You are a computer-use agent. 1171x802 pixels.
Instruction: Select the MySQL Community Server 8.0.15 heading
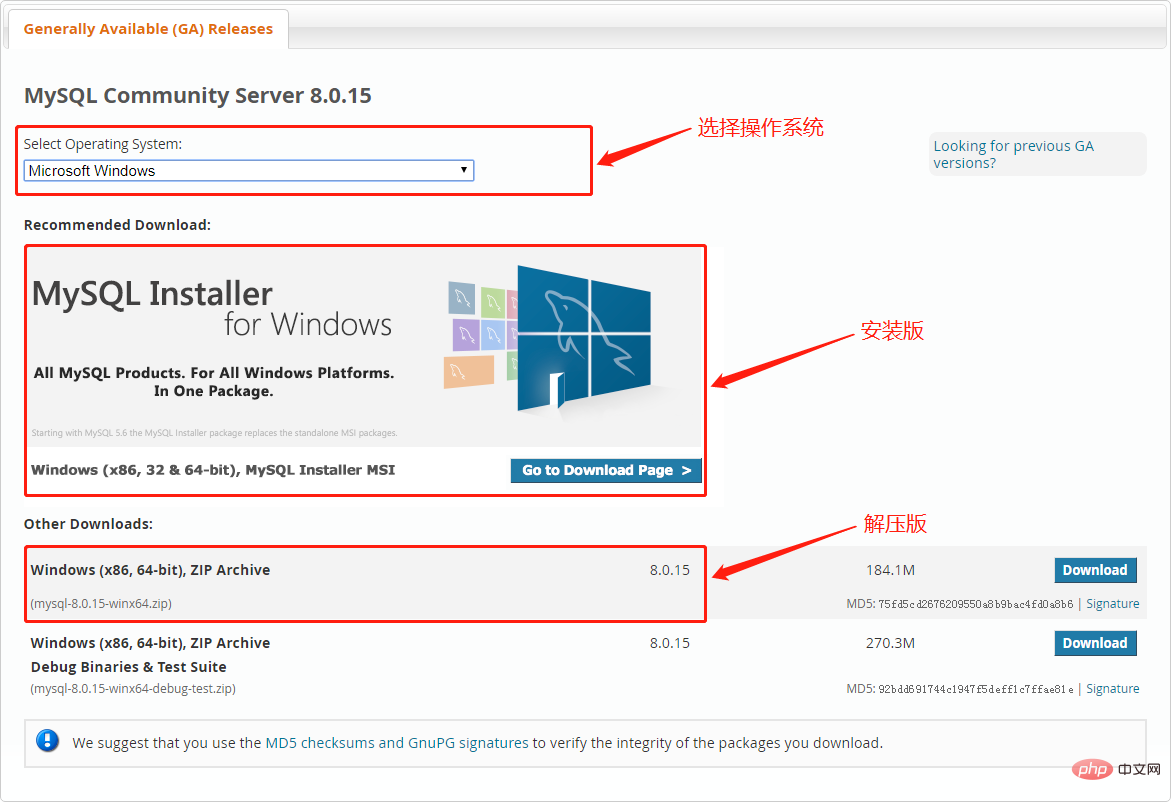click(x=197, y=96)
